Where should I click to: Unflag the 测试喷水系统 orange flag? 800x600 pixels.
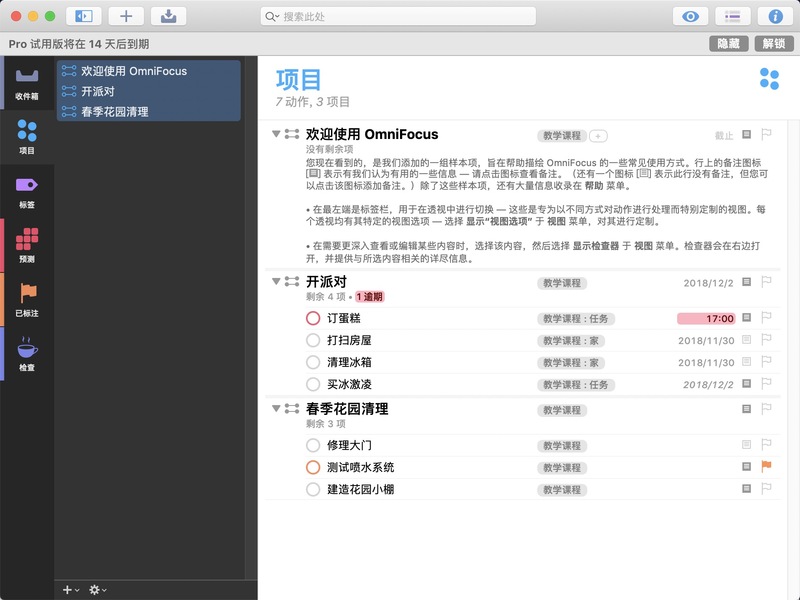click(x=766, y=466)
